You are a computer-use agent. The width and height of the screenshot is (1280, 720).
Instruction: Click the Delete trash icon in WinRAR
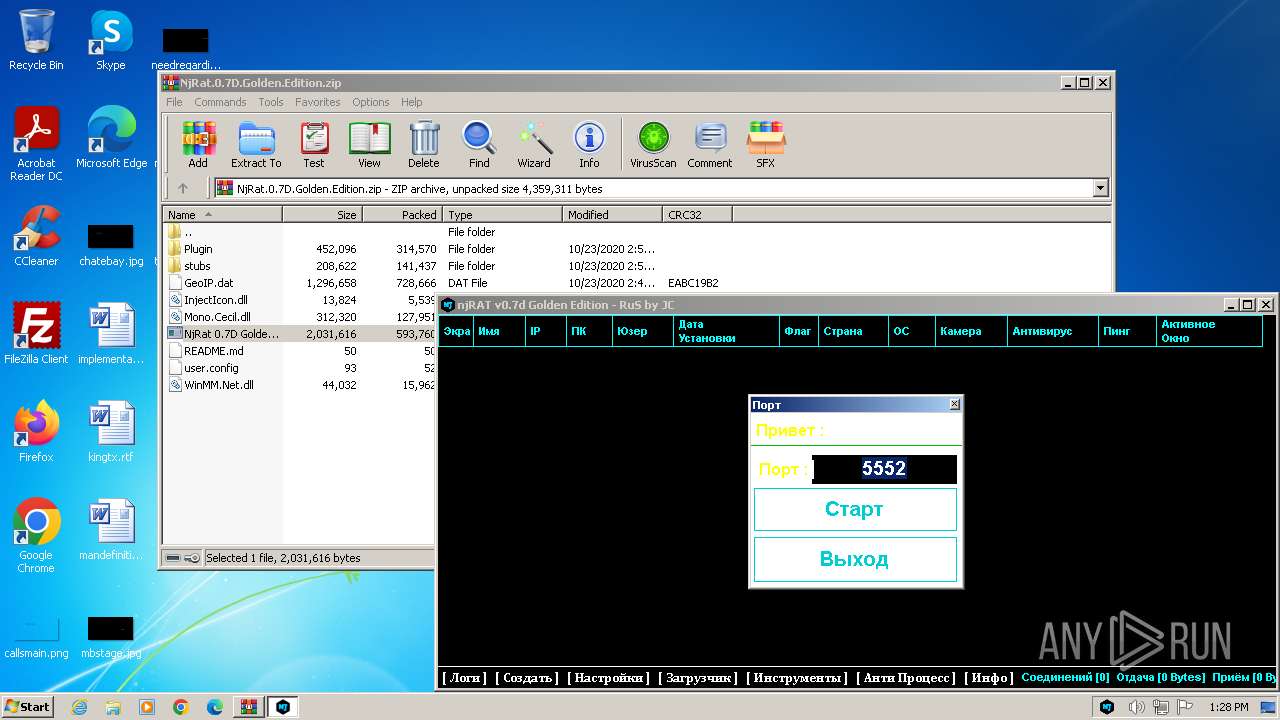[424, 145]
